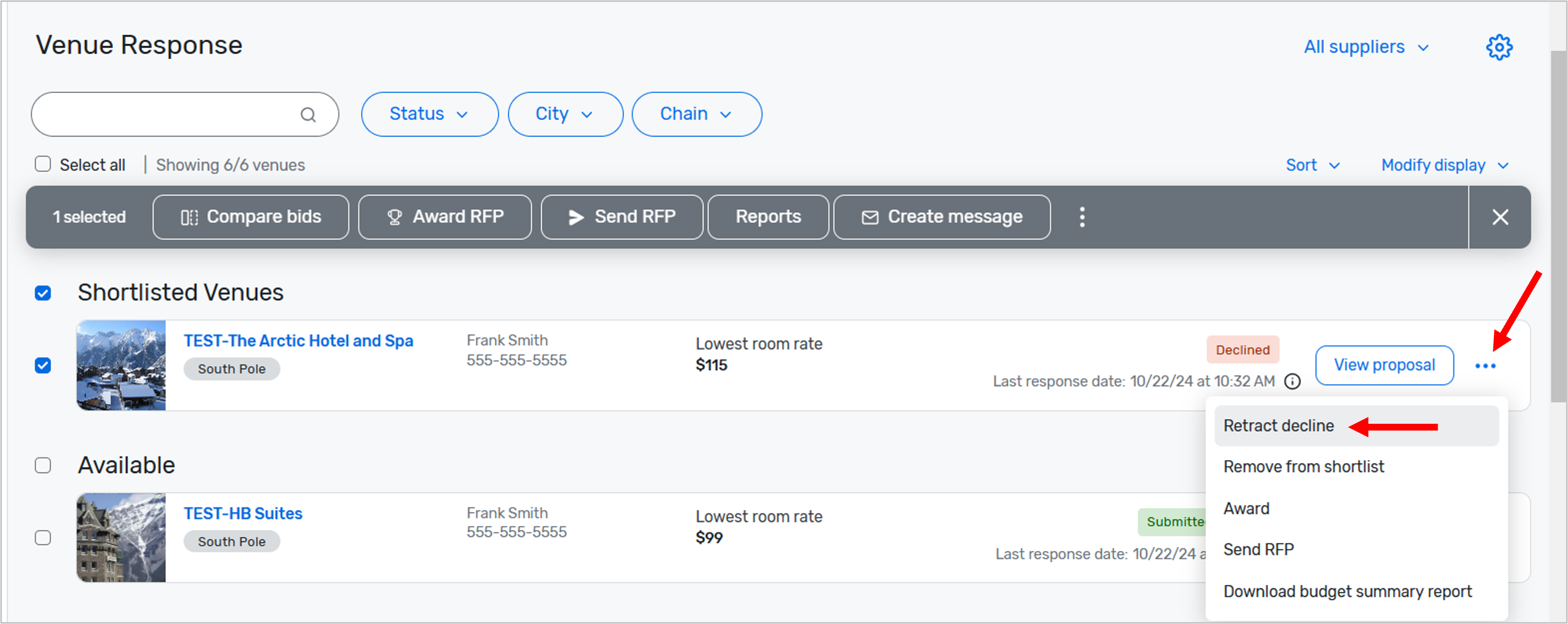
Task: Click Create message envelope button
Action: pos(941,217)
